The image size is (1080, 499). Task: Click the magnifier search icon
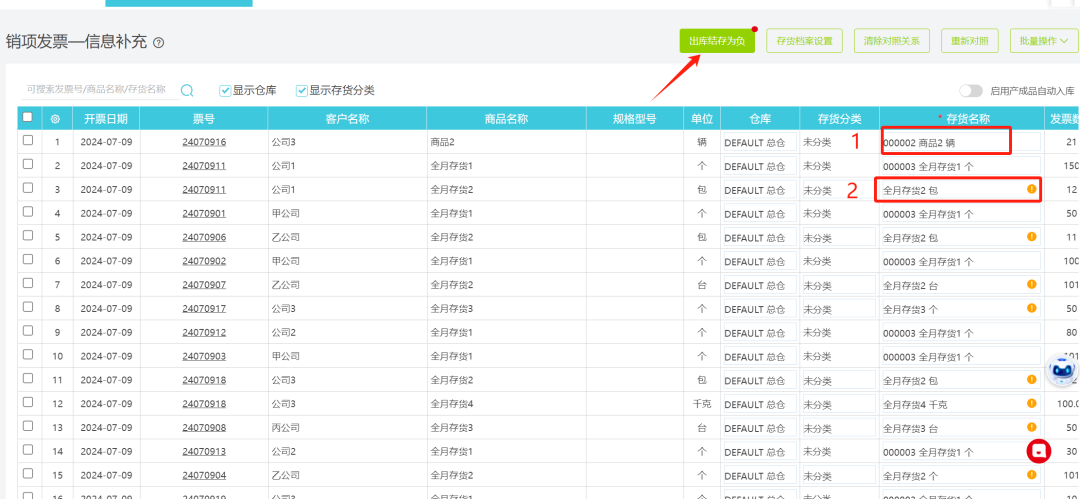[x=187, y=90]
